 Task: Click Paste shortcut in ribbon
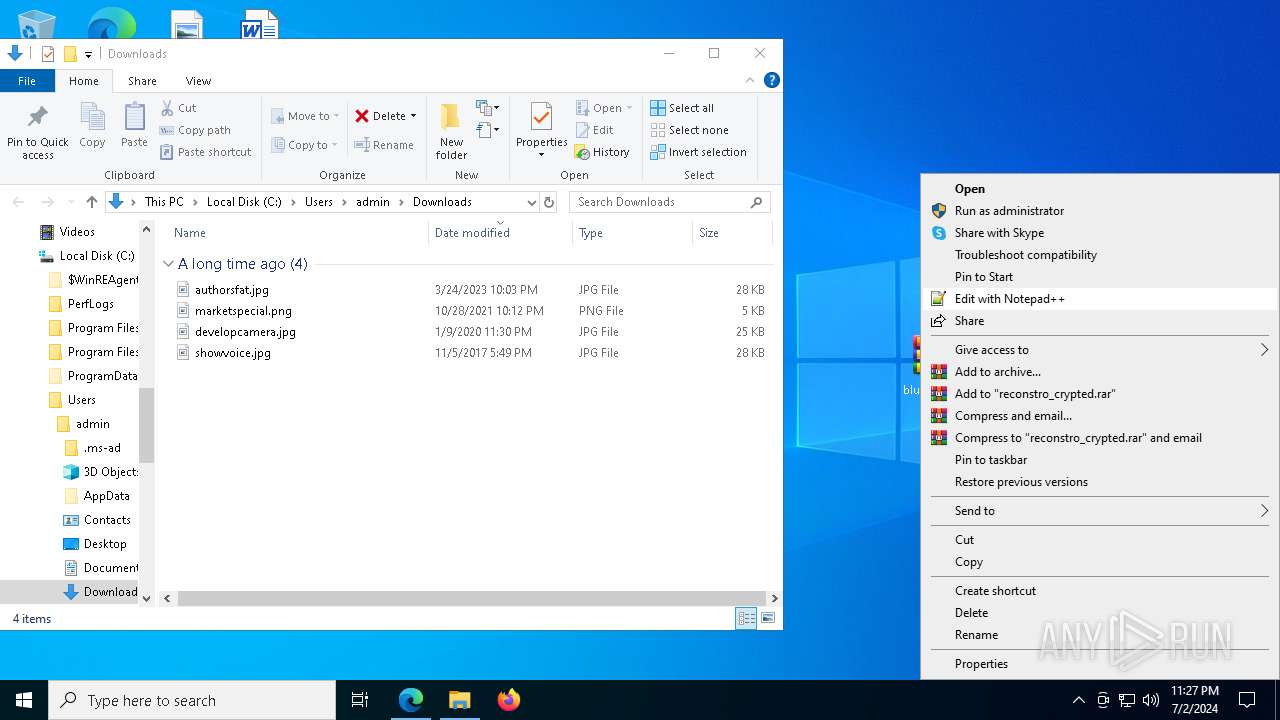206,152
